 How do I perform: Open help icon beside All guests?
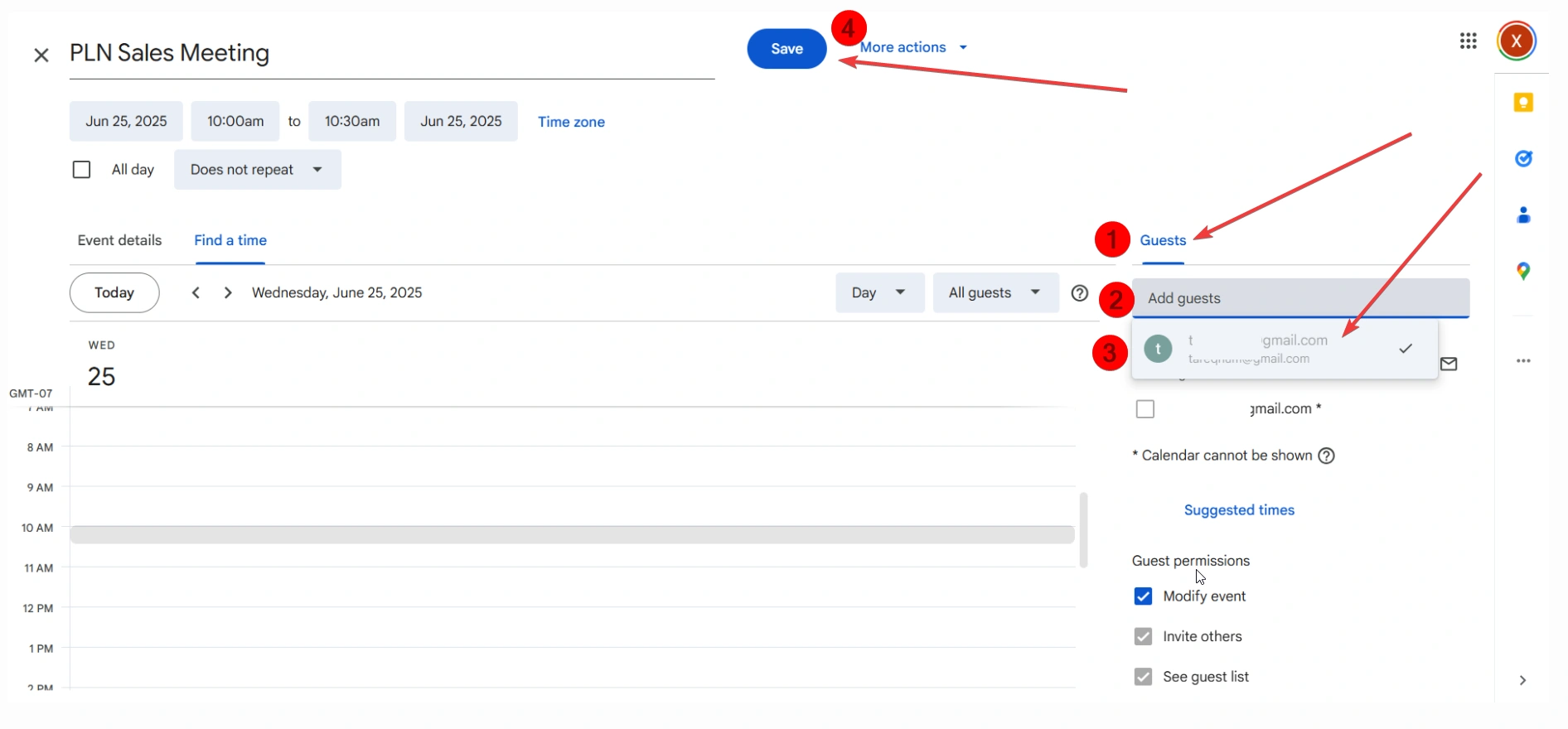1079,292
